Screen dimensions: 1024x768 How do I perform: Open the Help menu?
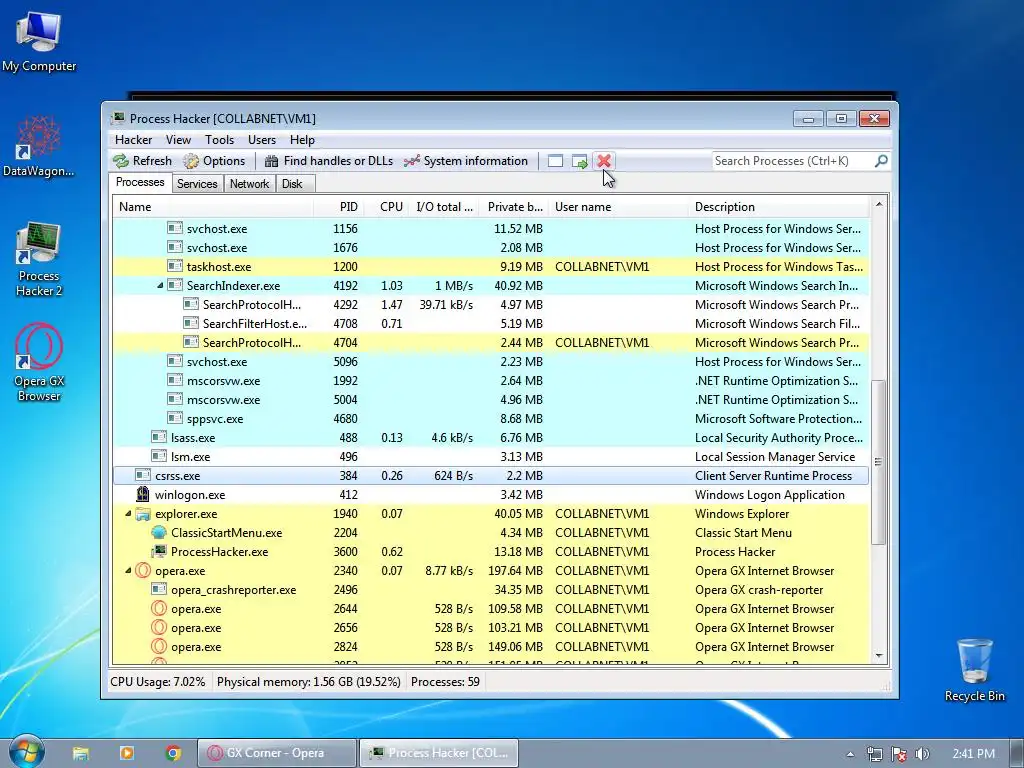coord(302,140)
